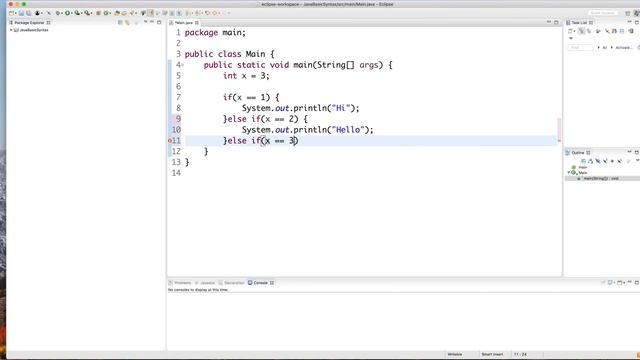This screenshot has width=640, height=360.
Task: Click New Task icon in Task List
Action: coord(570,31)
